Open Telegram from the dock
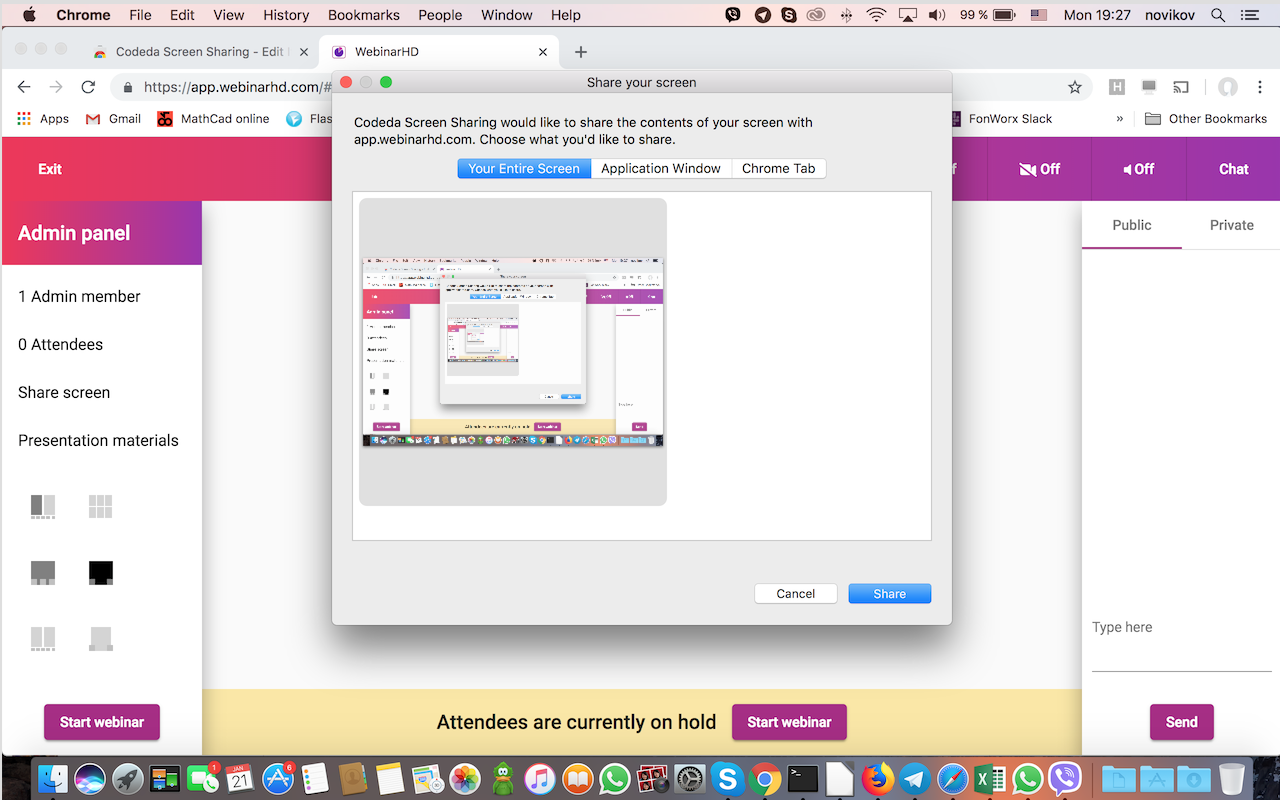Screen dimensions: 1280x800 pos(915,777)
